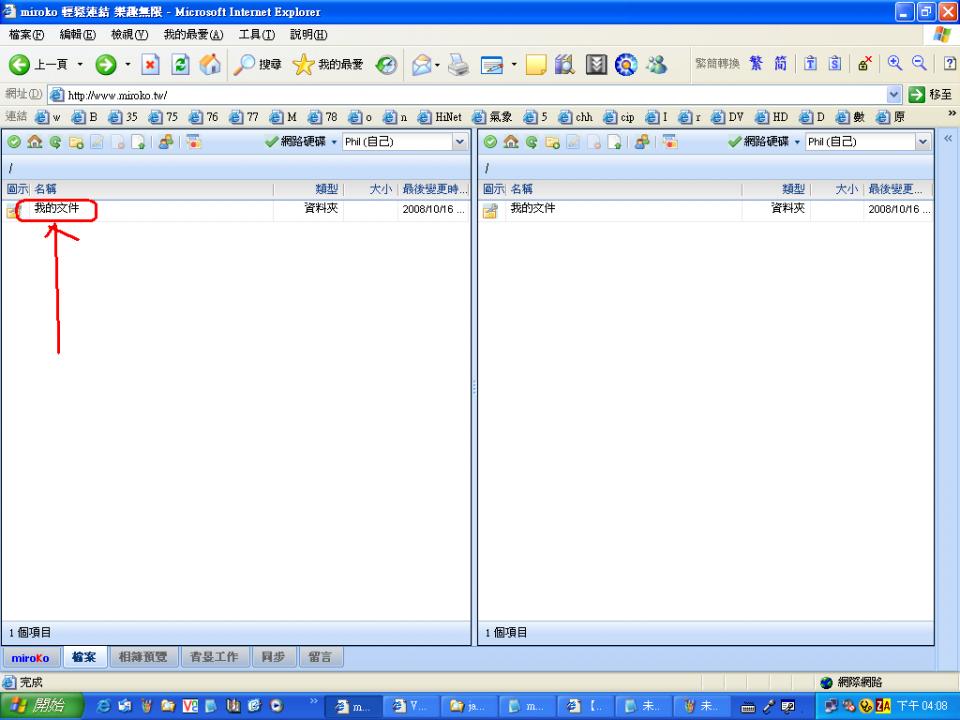Image resolution: width=960 pixels, height=720 pixels.
Task: Convert to Traditional Chinese (繁)
Action: 756,63
